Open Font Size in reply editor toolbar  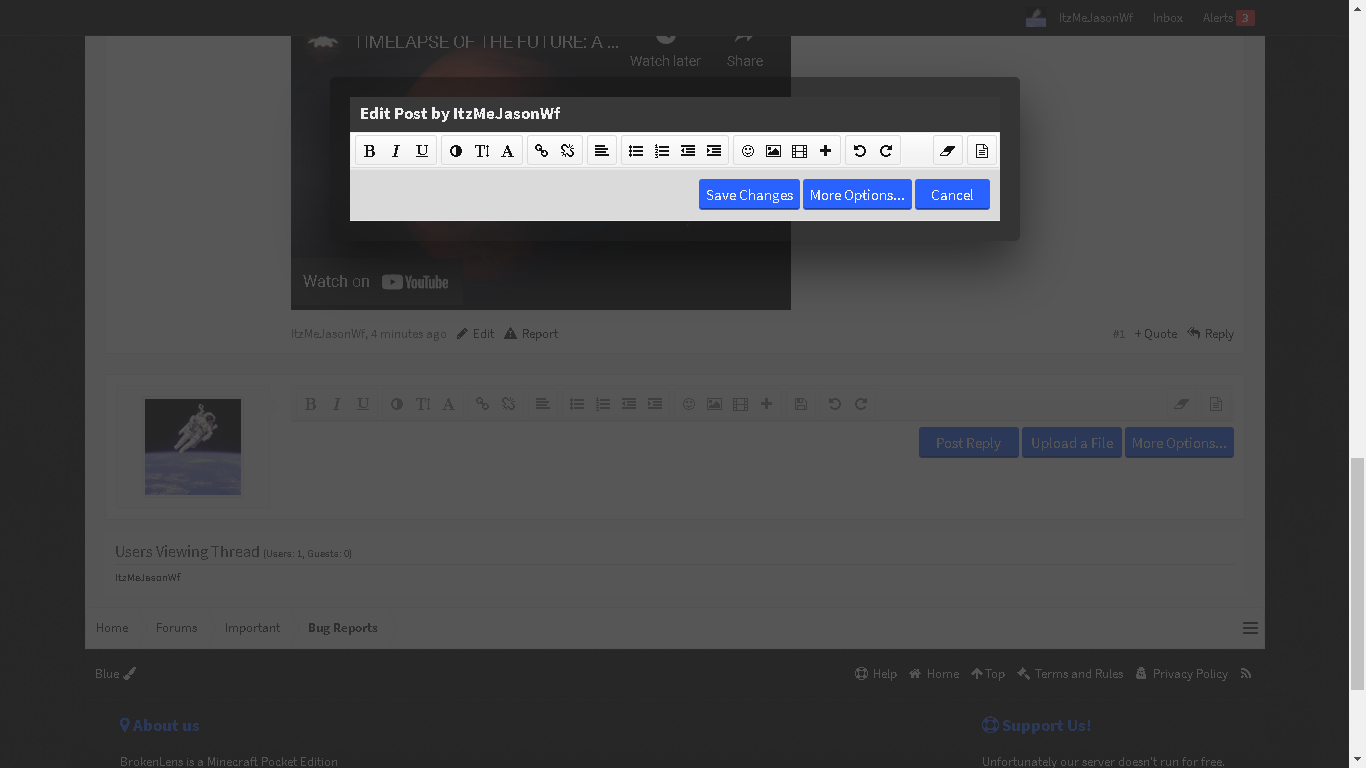[423, 404]
